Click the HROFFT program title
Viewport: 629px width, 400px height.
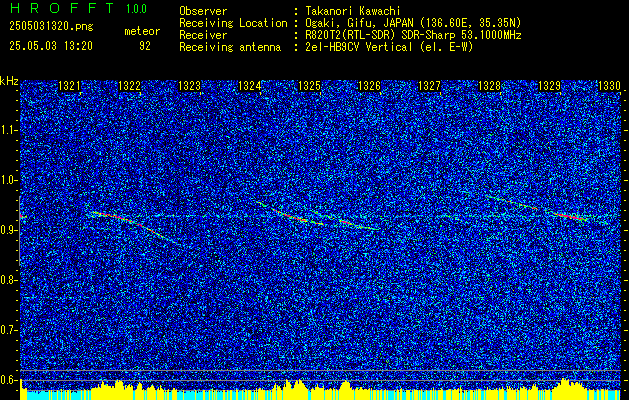coord(62,8)
